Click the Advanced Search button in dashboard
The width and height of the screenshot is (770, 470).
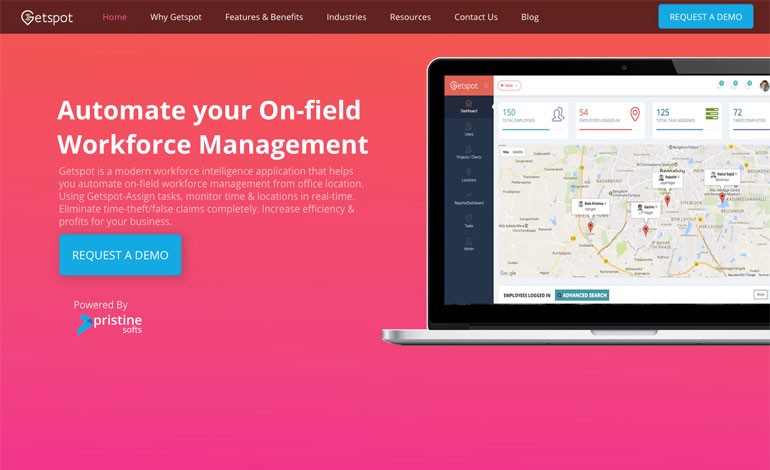(x=582, y=295)
